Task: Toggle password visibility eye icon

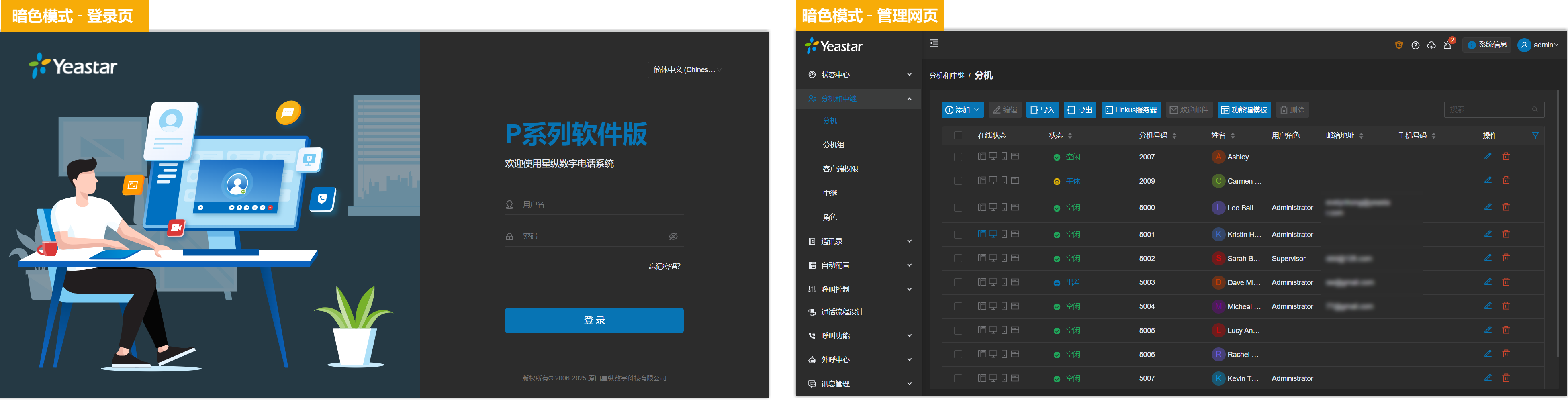Action: (673, 236)
